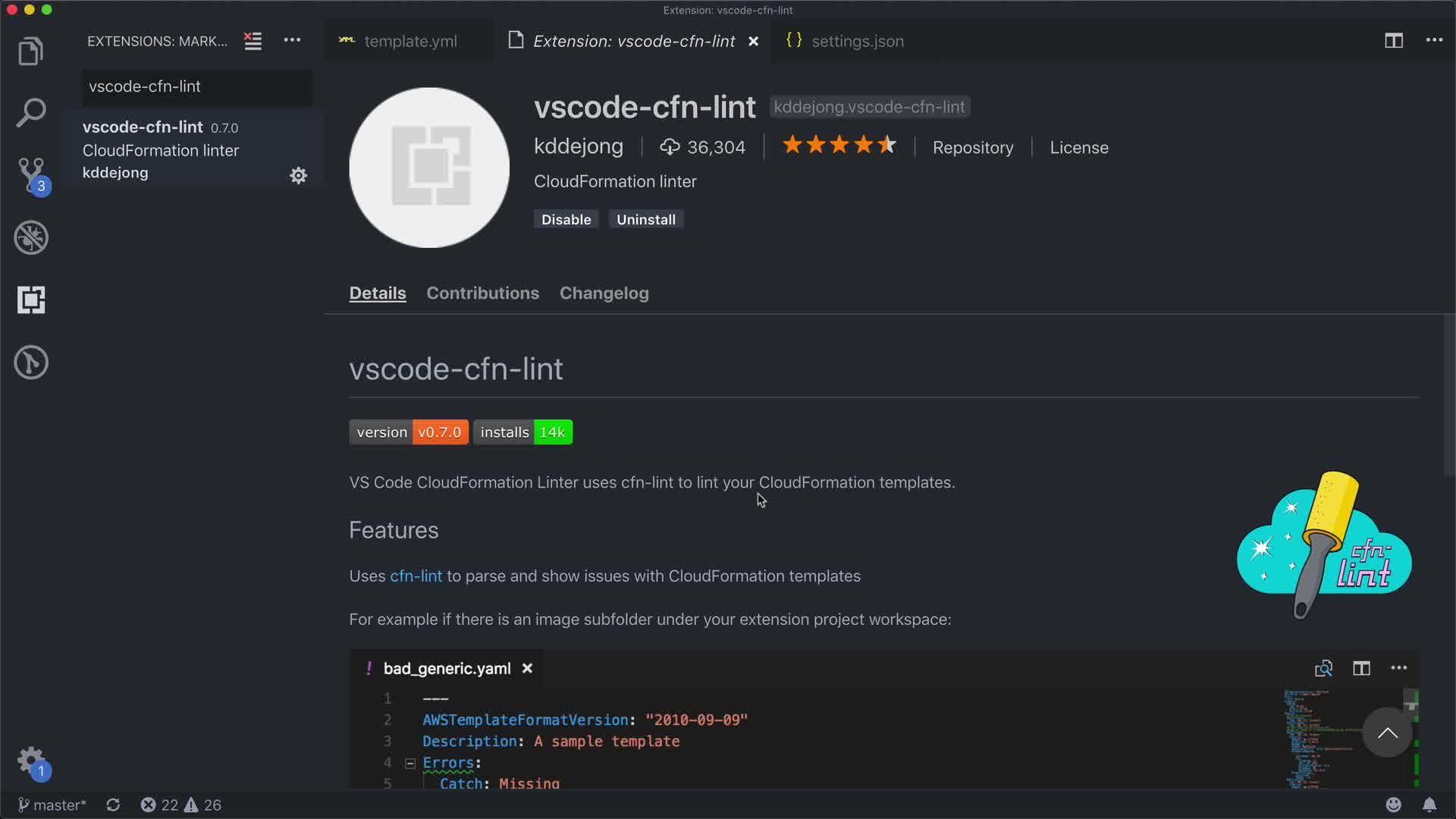Viewport: 1456px width, 819px height.
Task: Open the Debug view icon
Action: click(x=31, y=237)
